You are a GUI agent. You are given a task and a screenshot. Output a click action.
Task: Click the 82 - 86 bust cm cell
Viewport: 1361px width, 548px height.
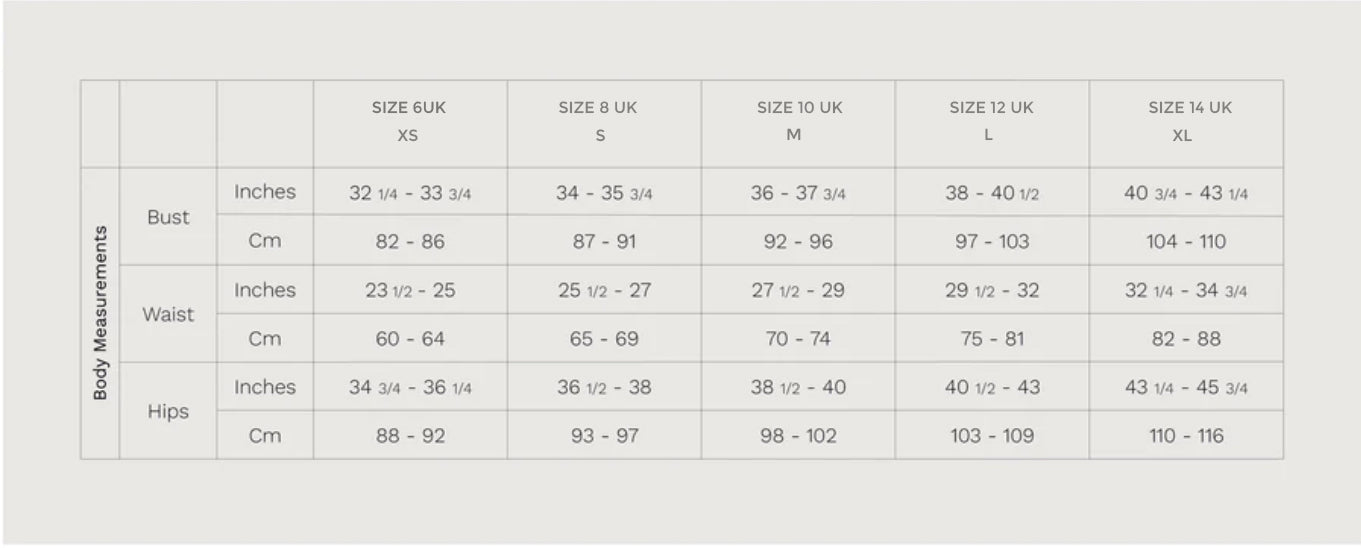coord(410,241)
